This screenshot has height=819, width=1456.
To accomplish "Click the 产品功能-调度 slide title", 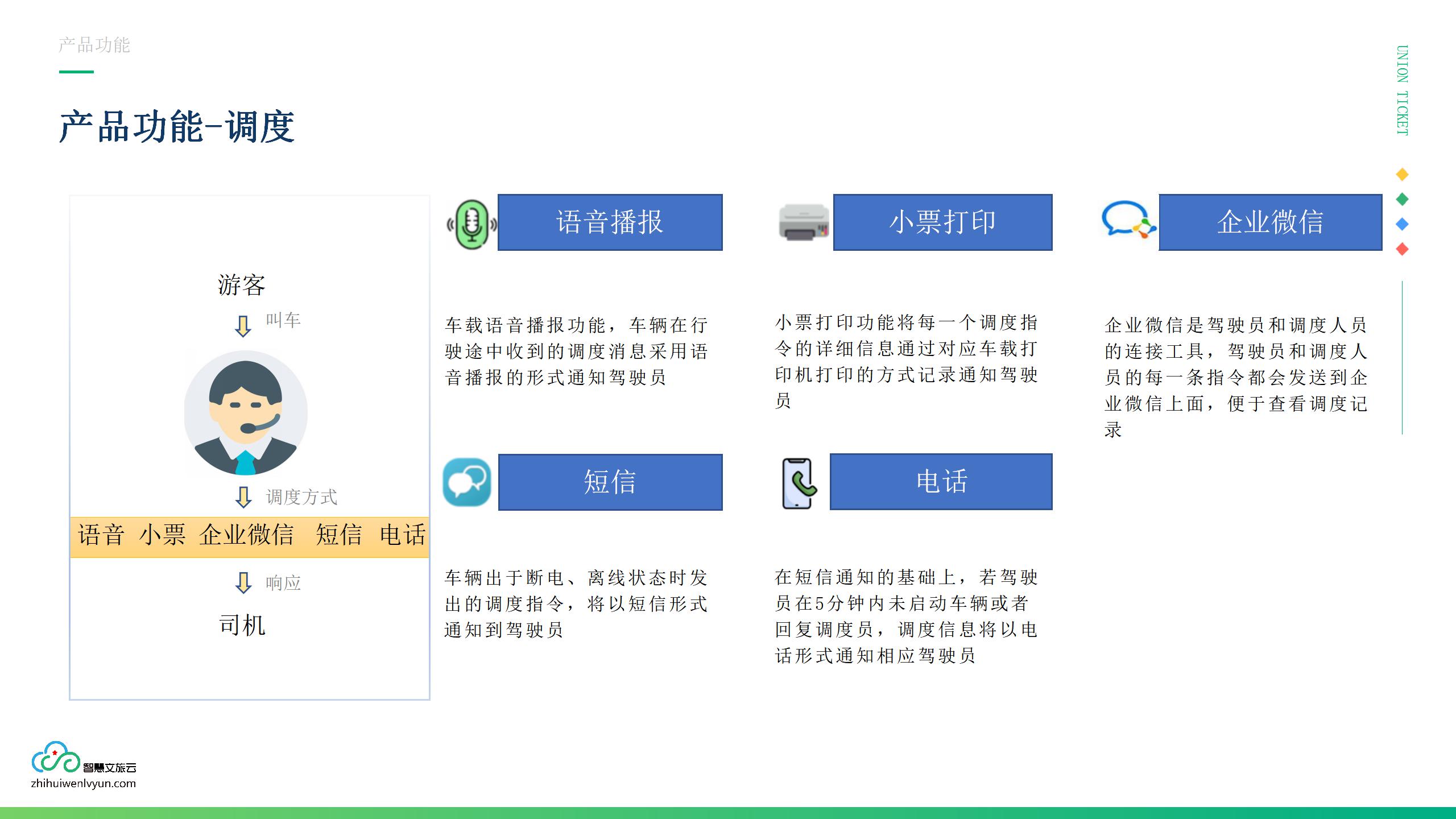I will pyautogui.click(x=177, y=127).
